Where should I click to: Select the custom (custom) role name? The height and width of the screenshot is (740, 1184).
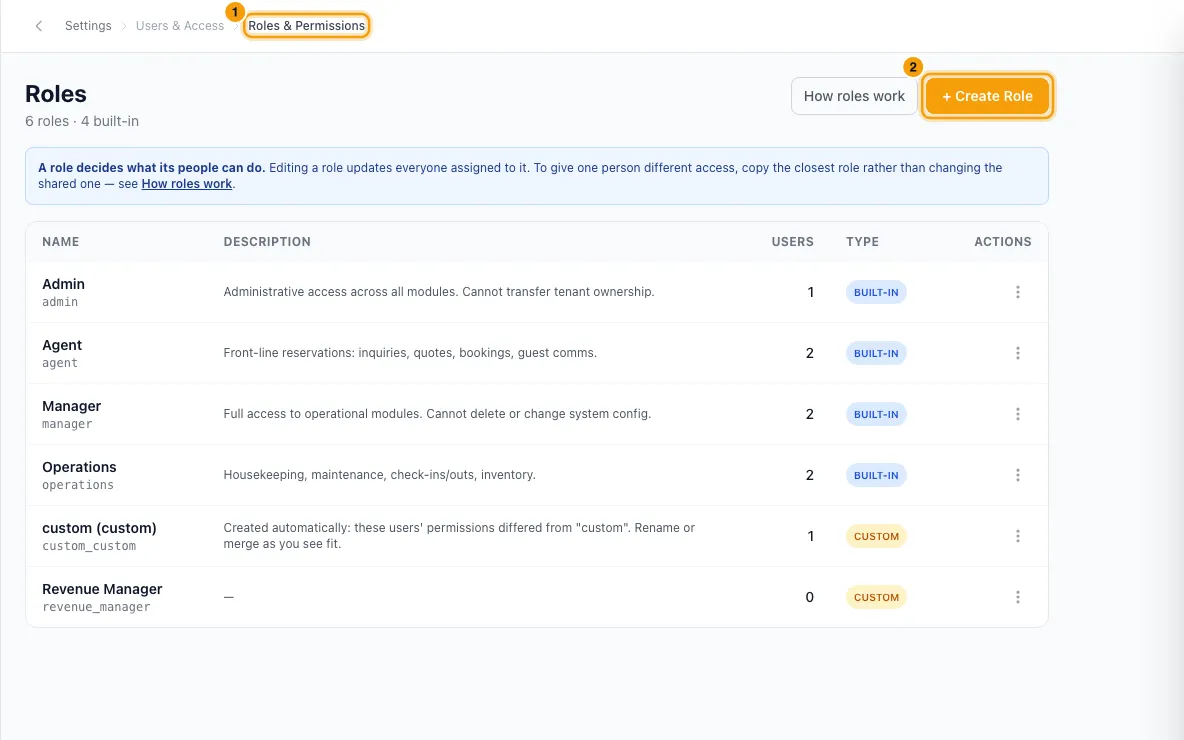99,528
